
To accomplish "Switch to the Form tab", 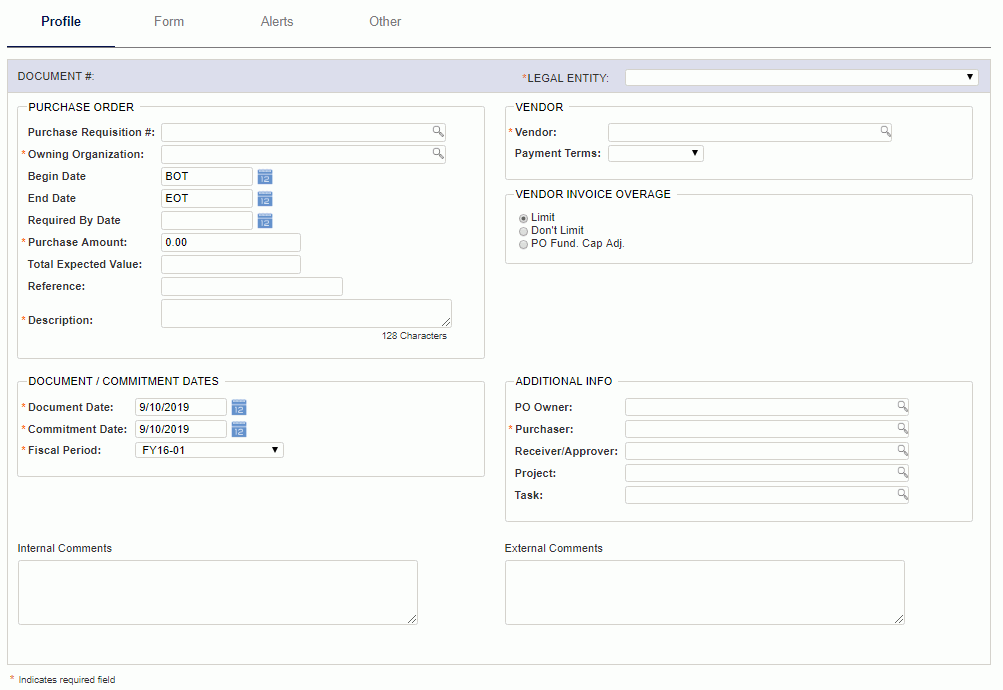I will (x=169, y=22).
